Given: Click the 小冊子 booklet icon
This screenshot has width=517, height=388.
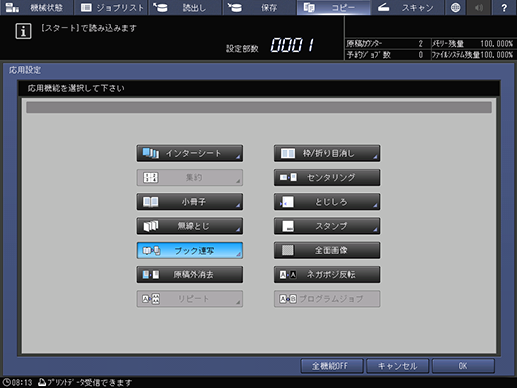Looking at the screenshot, I should click(x=151, y=202).
